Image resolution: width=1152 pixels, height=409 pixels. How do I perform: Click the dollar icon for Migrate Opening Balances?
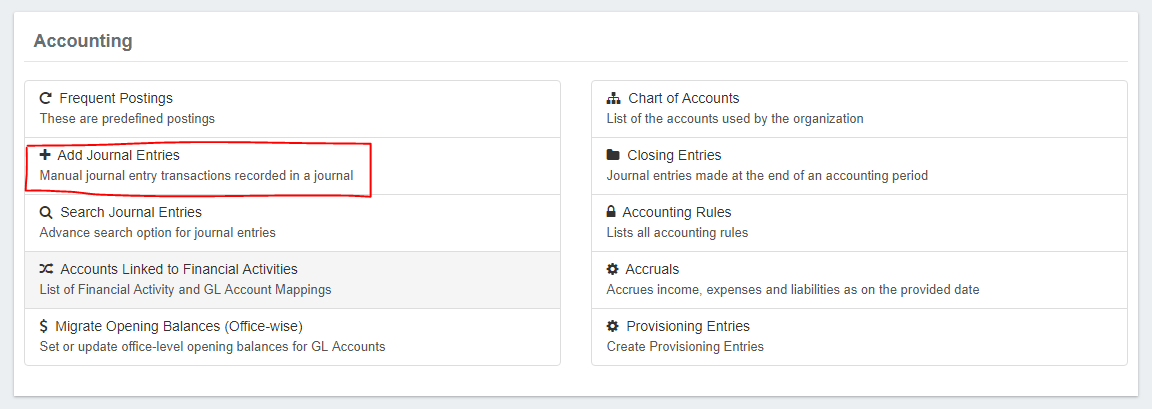pos(44,327)
